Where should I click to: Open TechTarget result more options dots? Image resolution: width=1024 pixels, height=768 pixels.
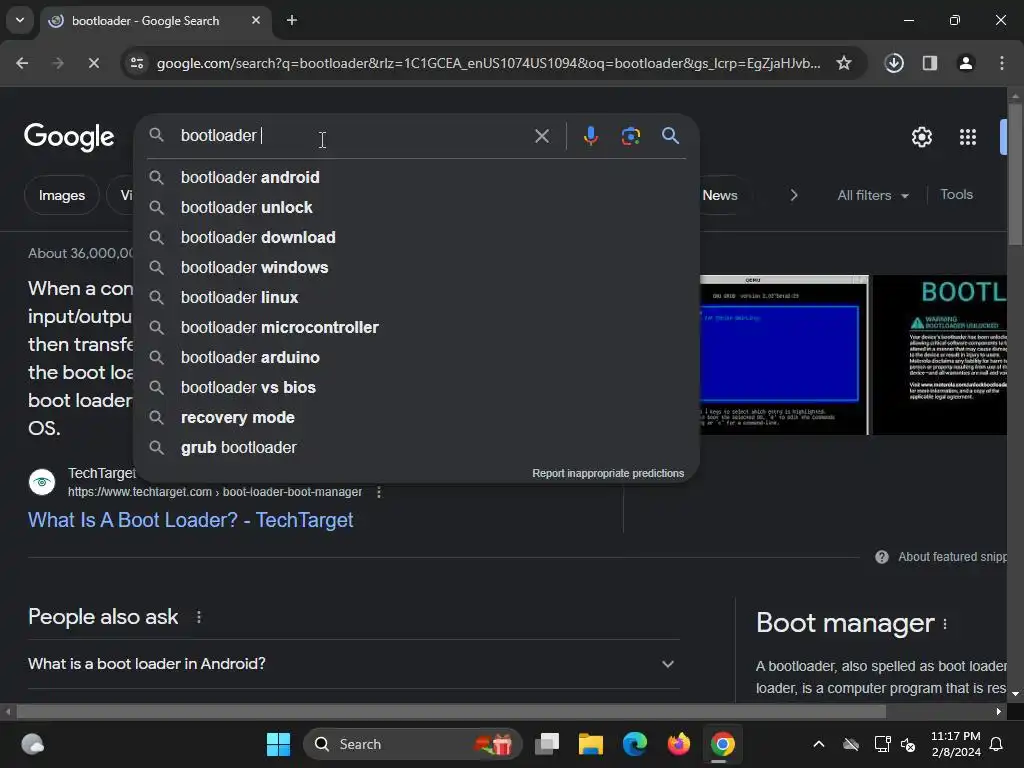coord(379,492)
